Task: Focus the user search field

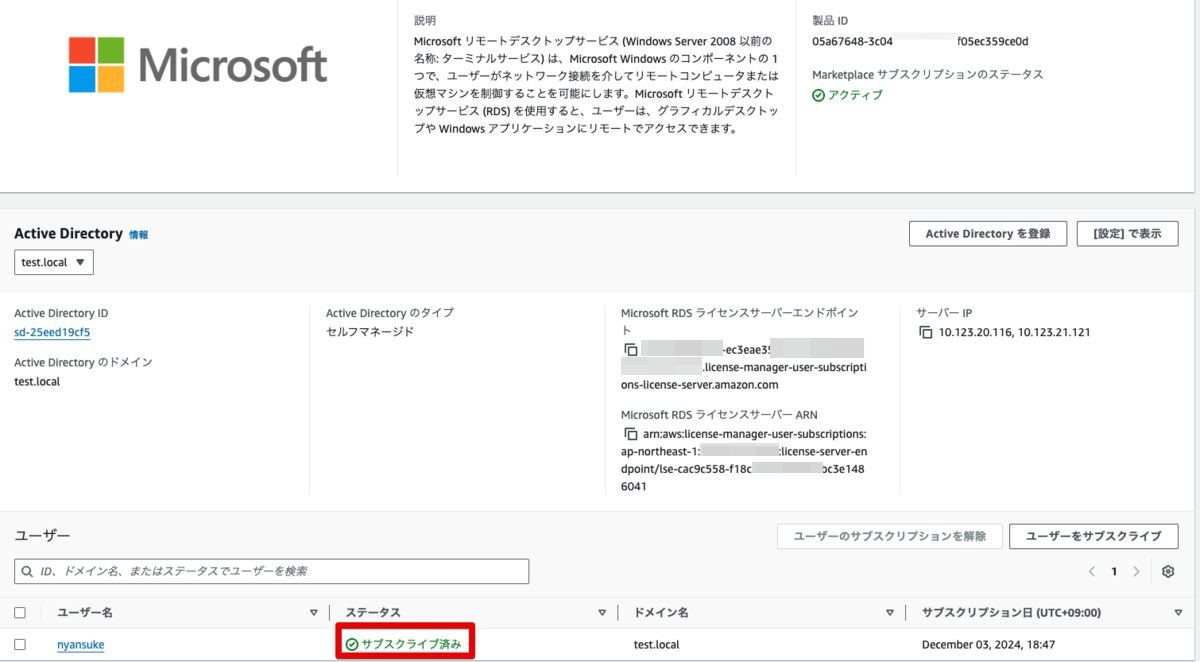Action: click(x=272, y=571)
